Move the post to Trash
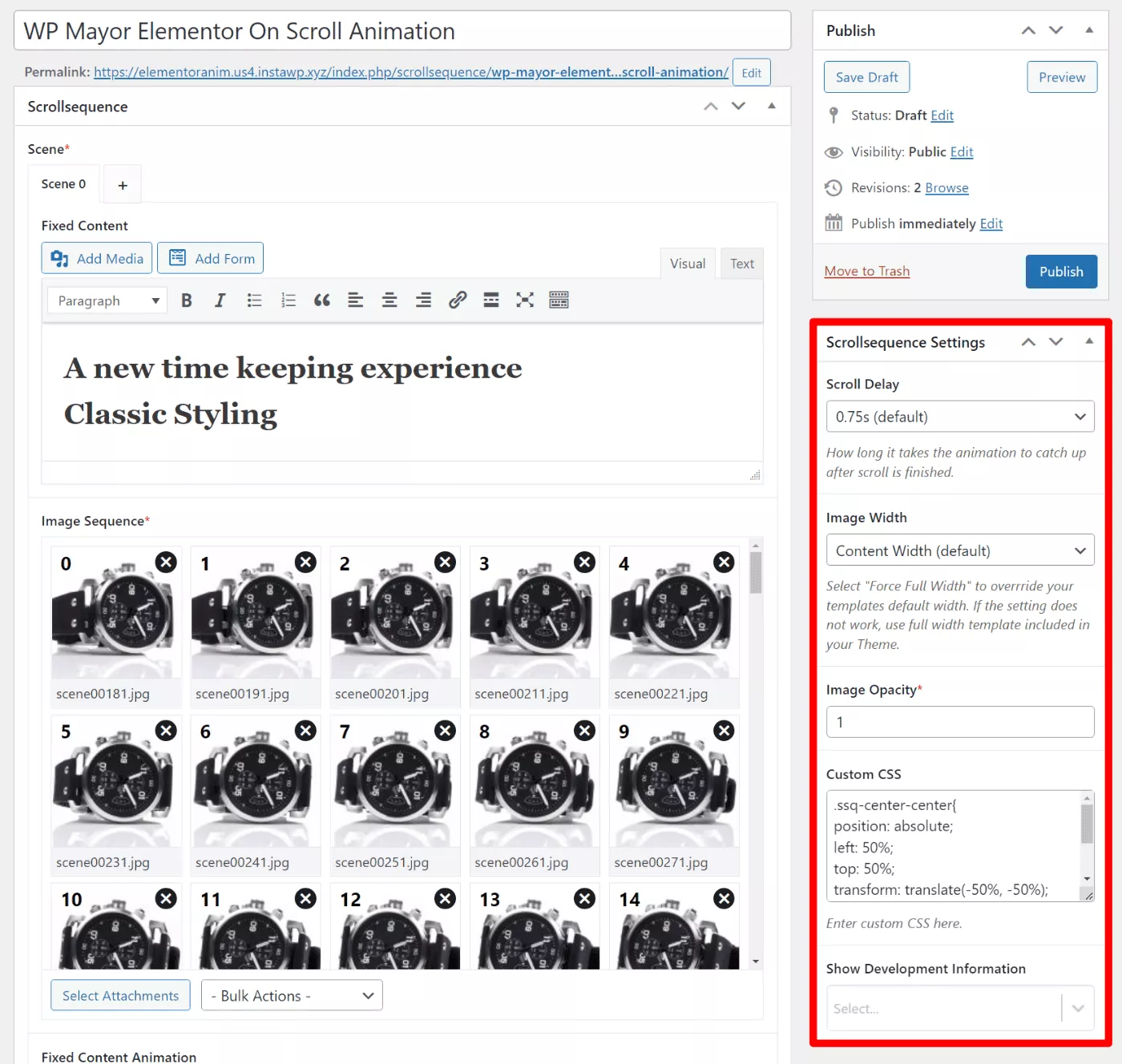Image resolution: width=1122 pixels, height=1064 pixels. point(866,271)
